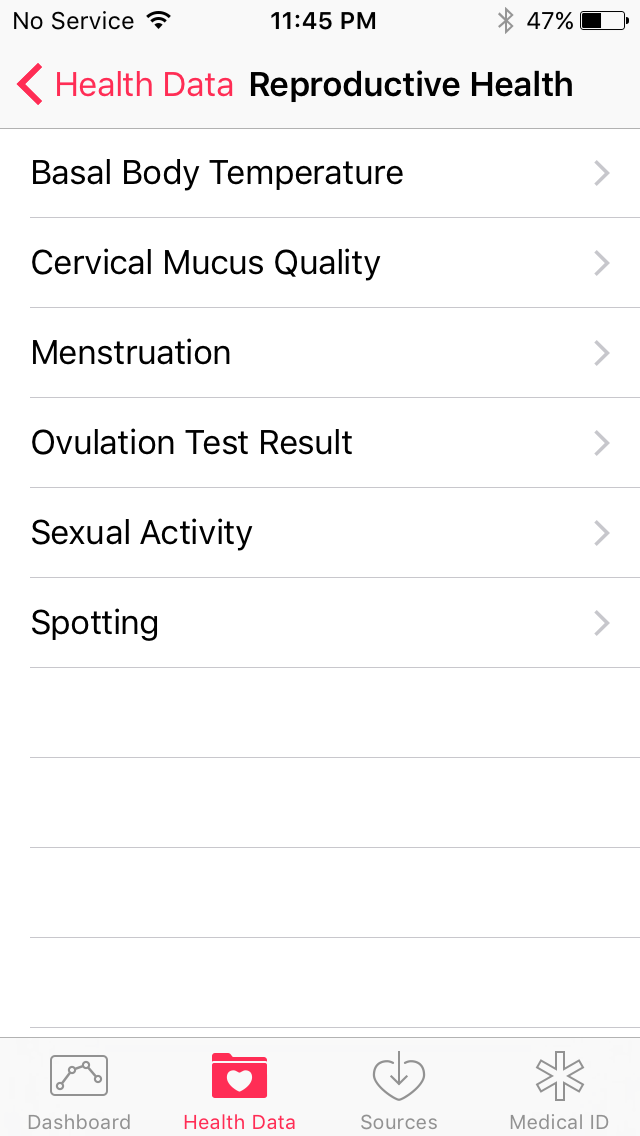This screenshot has width=640, height=1136.
Task: Expand Basal Body Temperature chevron
Action: point(601,173)
